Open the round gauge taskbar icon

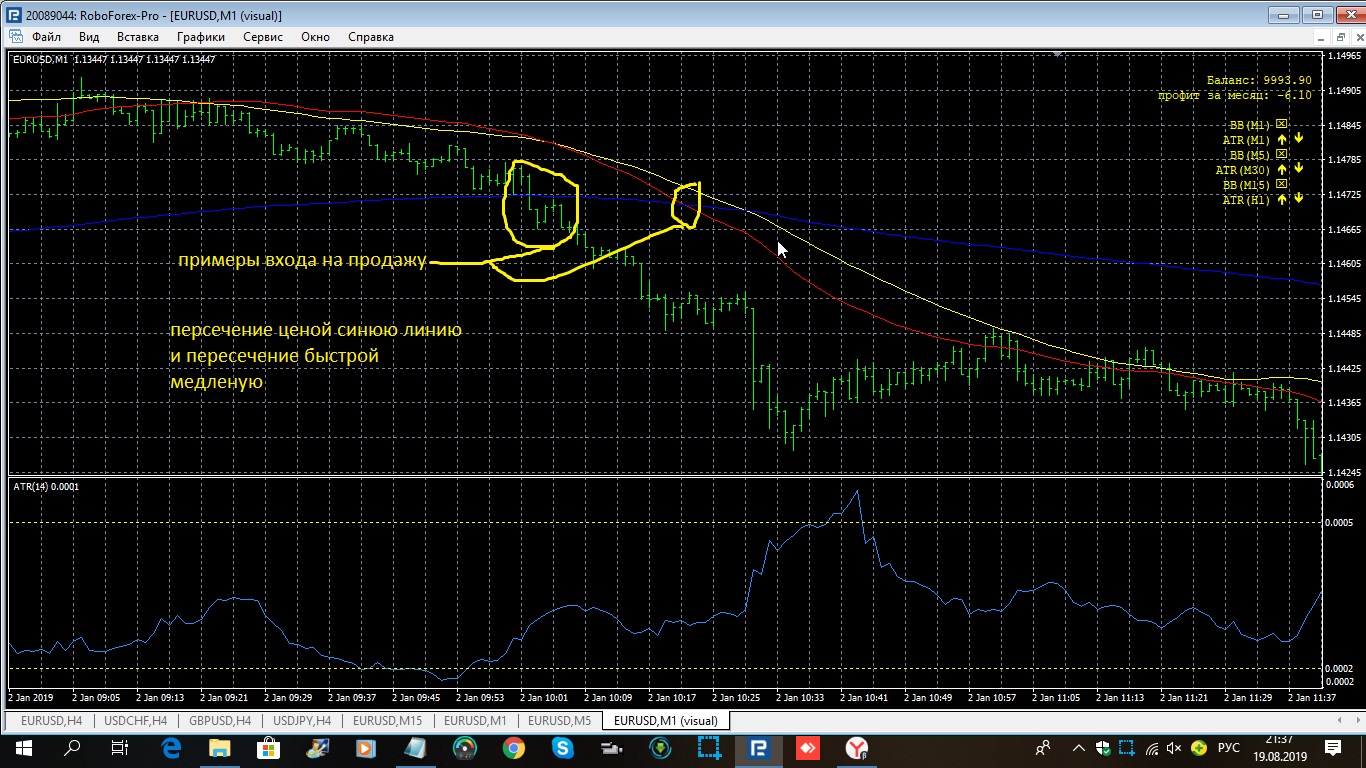[x=465, y=748]
